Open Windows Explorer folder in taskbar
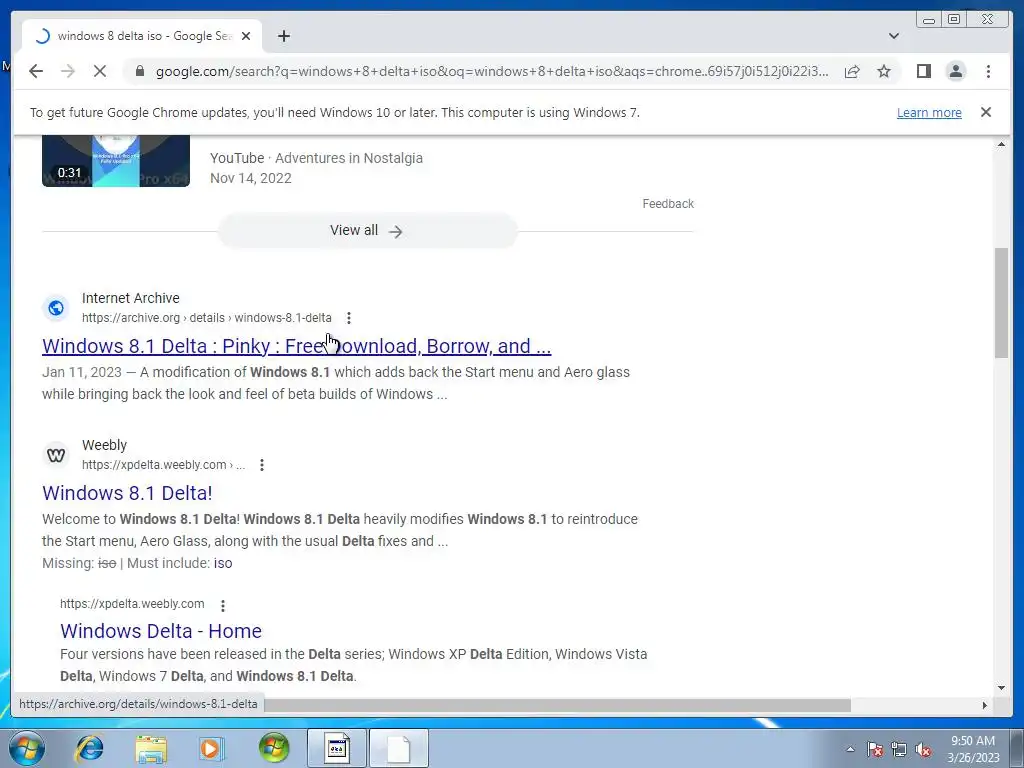Image resolution: width=1024 pixels, height=768 pixels. [151, 748]
